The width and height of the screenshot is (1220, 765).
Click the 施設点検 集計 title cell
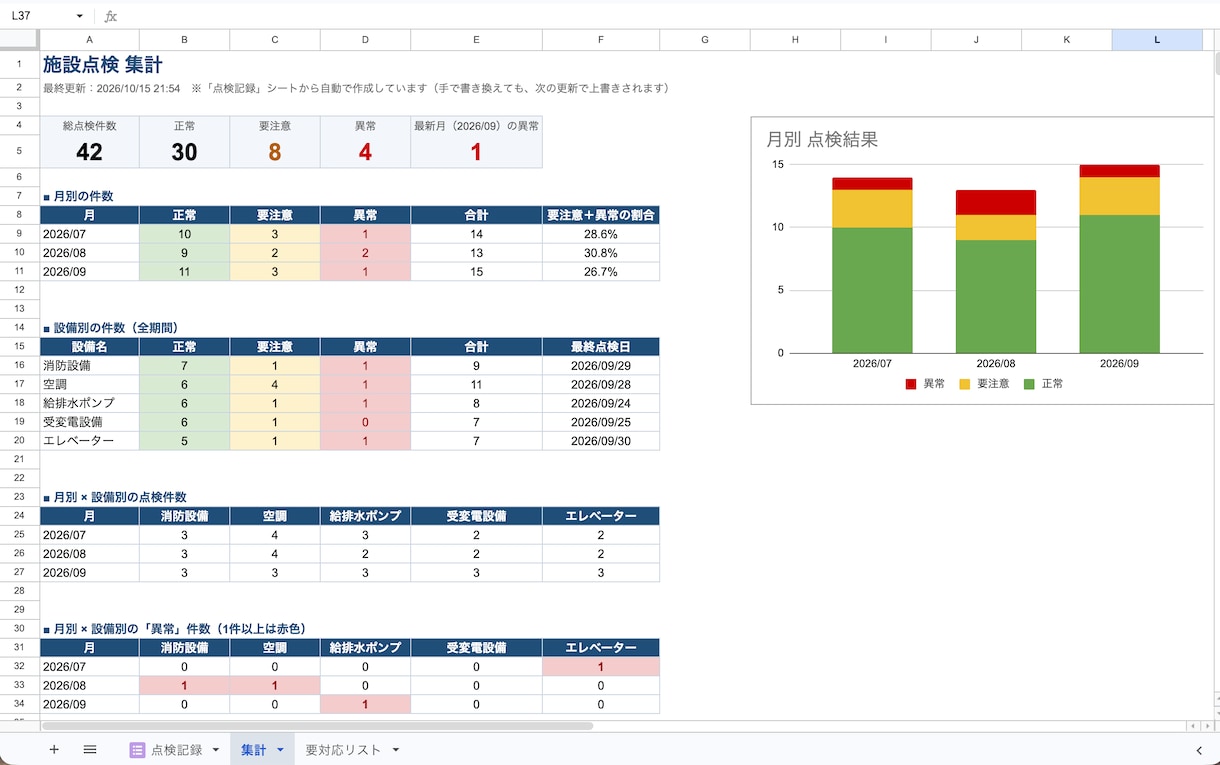(x=103, y=64)
